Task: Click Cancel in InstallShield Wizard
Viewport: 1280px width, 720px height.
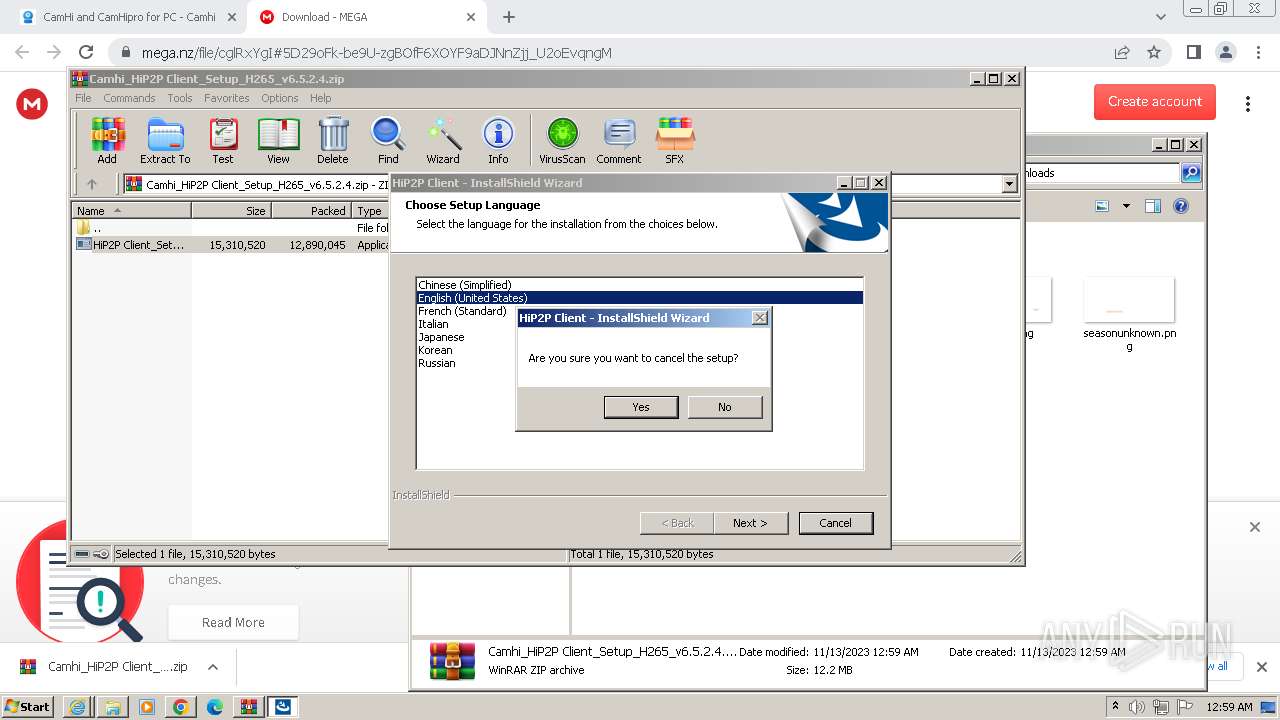Action: click(836, 523)
